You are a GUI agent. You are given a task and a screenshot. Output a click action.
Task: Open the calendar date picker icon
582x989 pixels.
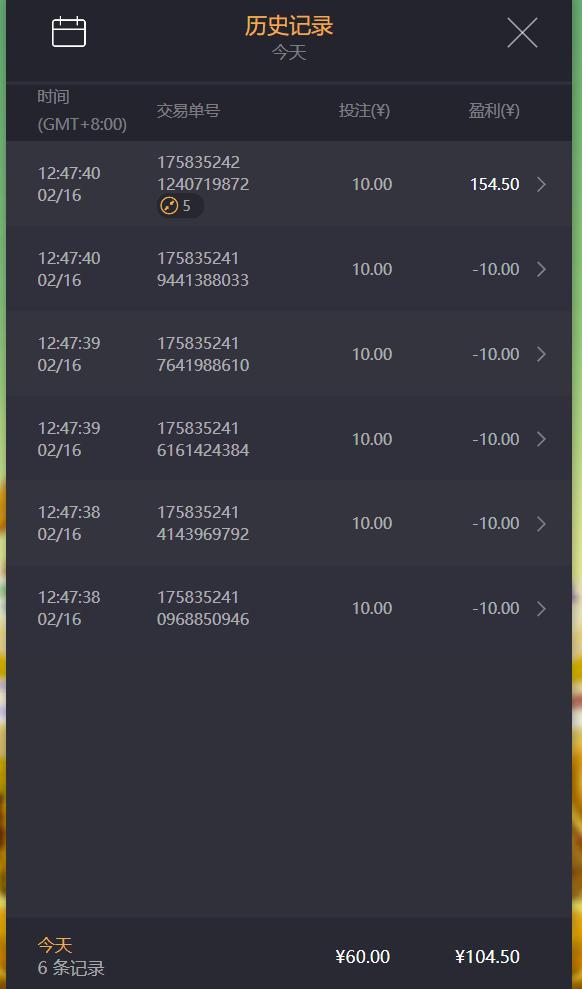click(69, 32)
